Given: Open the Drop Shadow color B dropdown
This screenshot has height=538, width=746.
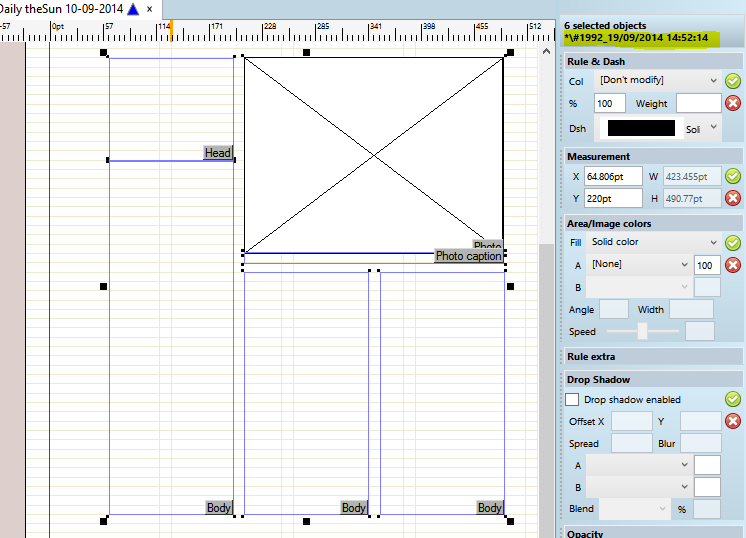Looking at the screenshot, I should [x=638, y=487].
